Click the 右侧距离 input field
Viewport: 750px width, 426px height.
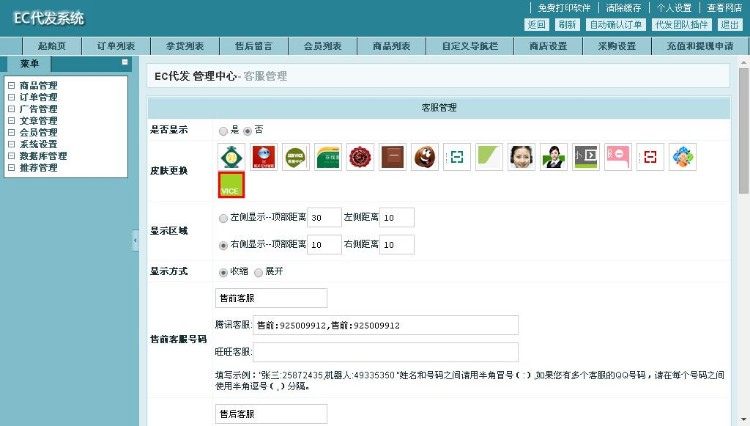(x=397, y=245)
